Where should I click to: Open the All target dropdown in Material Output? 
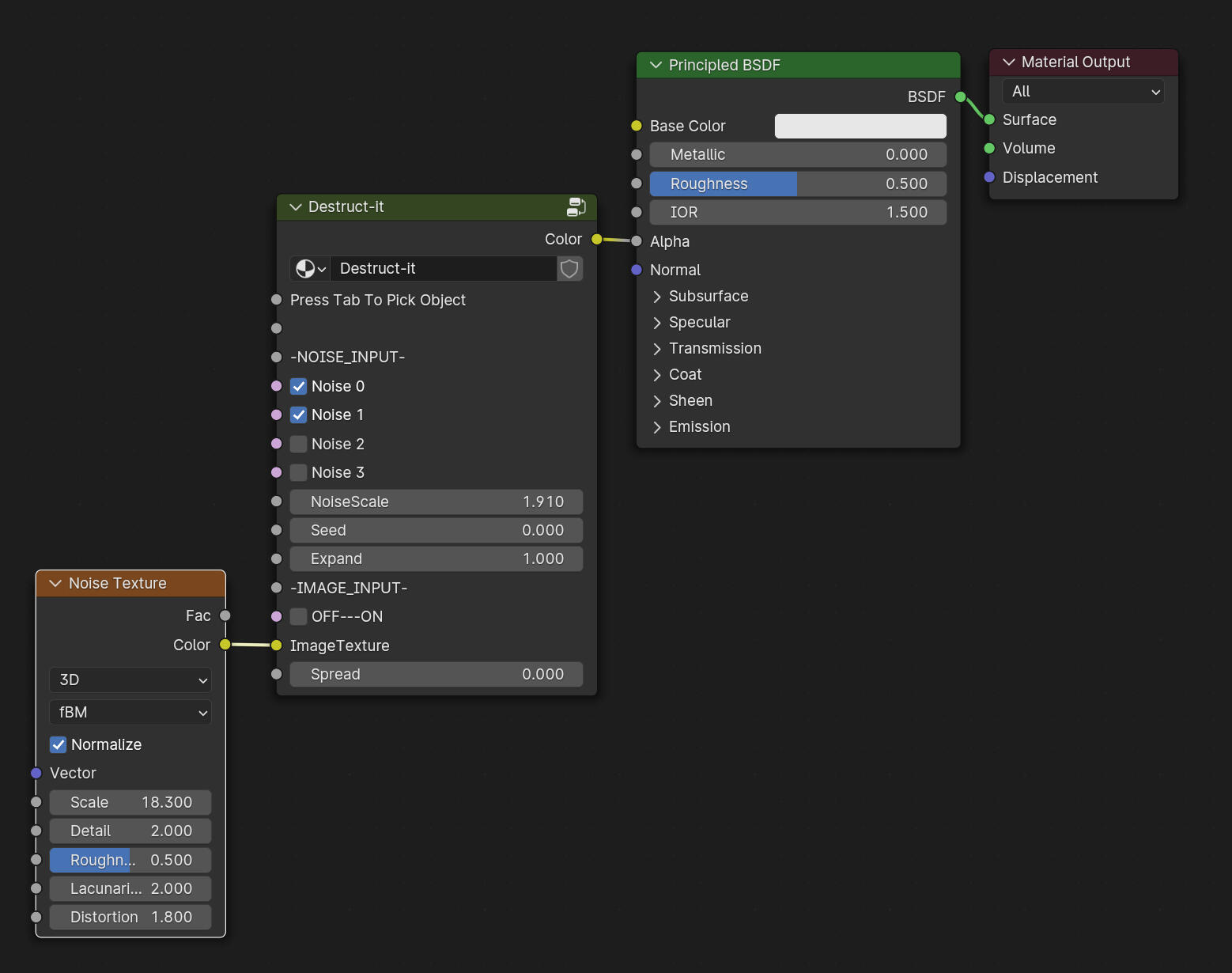pyautogui.click(x=1083, y=92)
